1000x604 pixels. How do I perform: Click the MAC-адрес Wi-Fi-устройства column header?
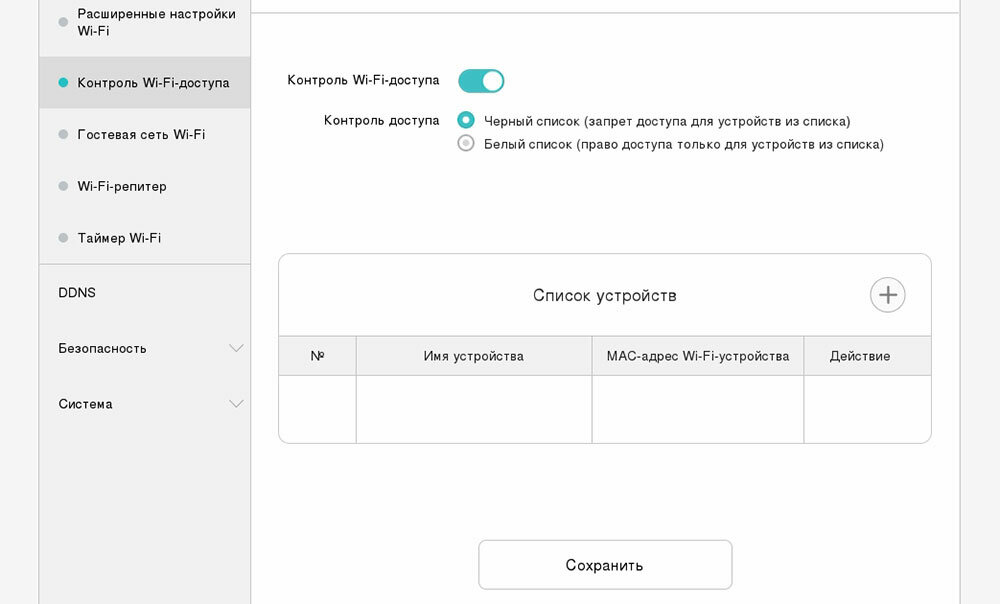pos(698,356)
